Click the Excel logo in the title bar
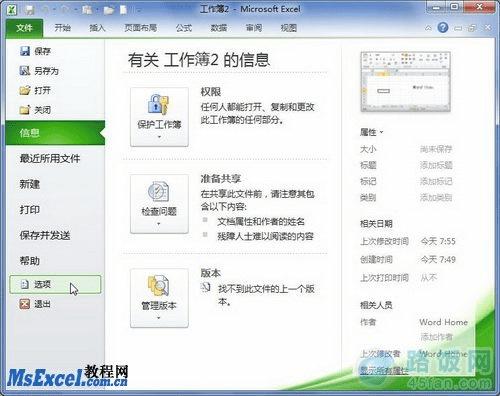 point(12,10)
